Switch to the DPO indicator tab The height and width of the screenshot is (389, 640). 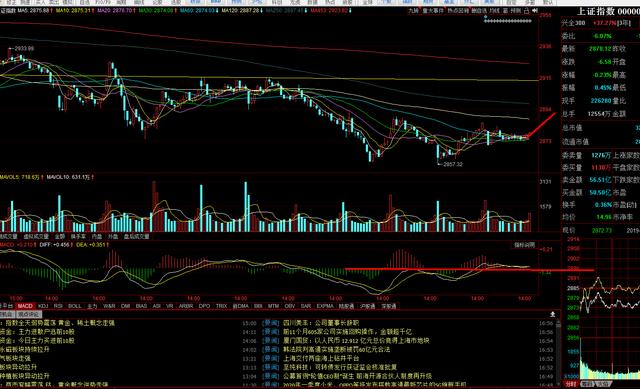204,306
